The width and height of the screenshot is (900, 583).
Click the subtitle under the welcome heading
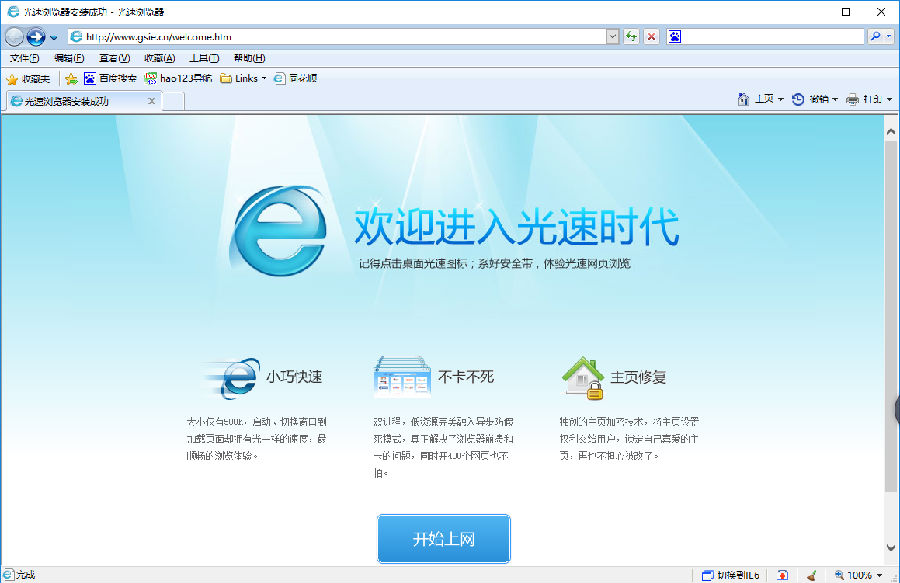click(495, 264)
